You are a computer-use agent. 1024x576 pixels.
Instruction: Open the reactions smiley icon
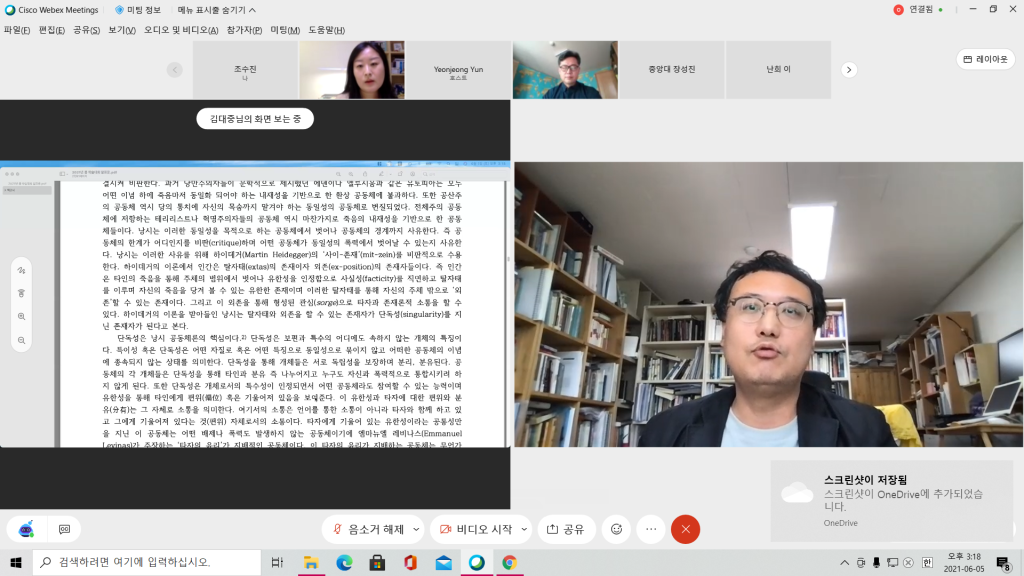616,530
